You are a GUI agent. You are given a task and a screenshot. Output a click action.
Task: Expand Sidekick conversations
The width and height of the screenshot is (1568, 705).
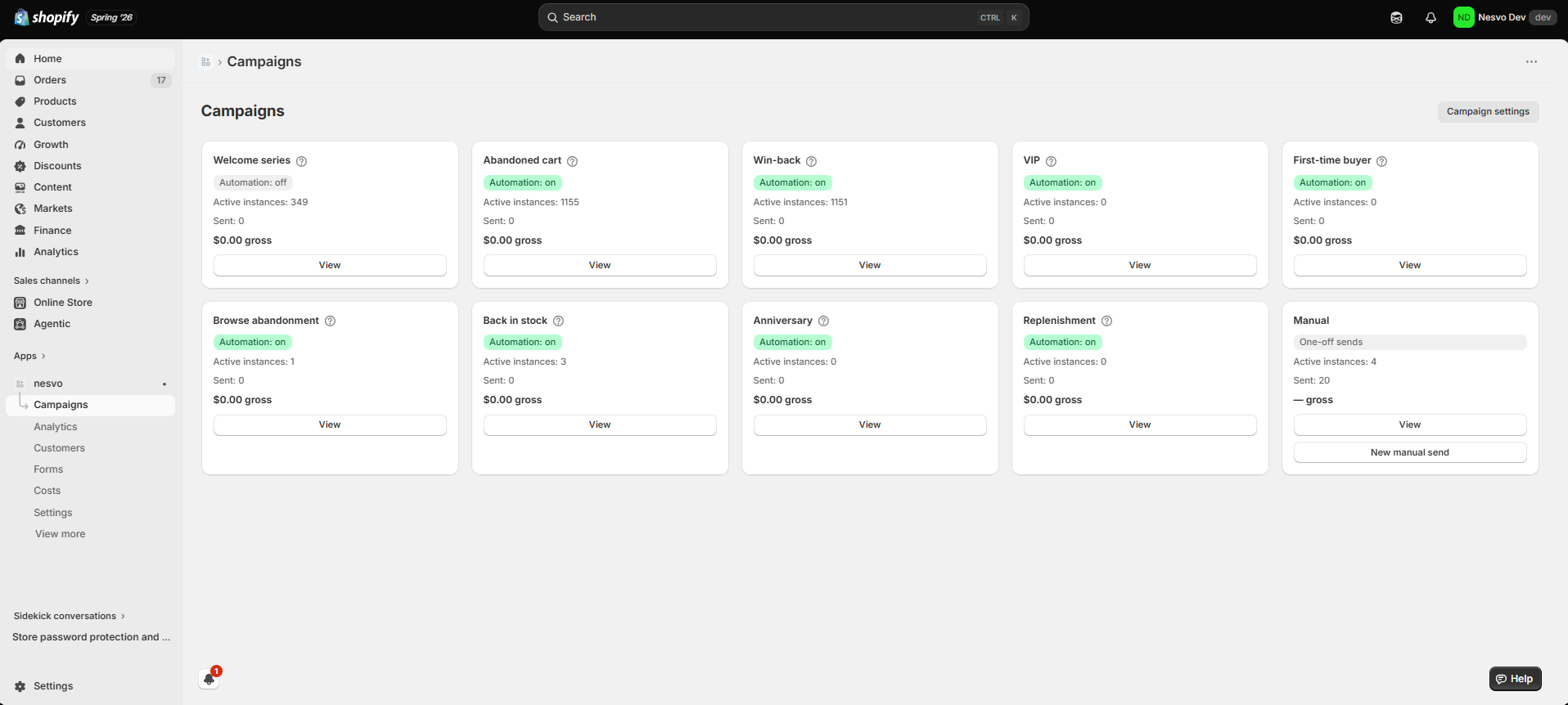point(70,616)
